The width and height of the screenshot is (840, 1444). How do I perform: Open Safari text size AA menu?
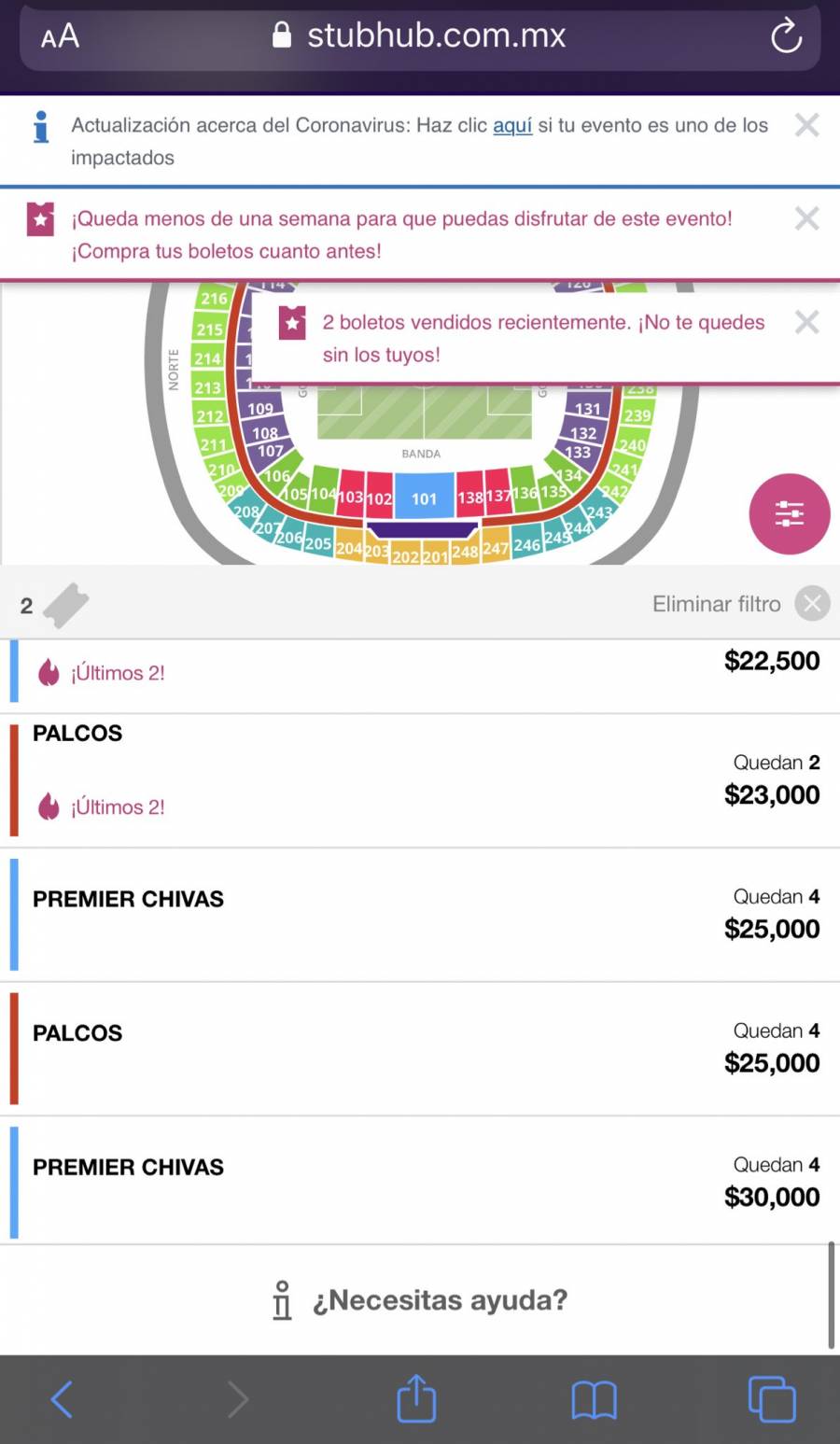pyautogui.click(x=60, y=36)
